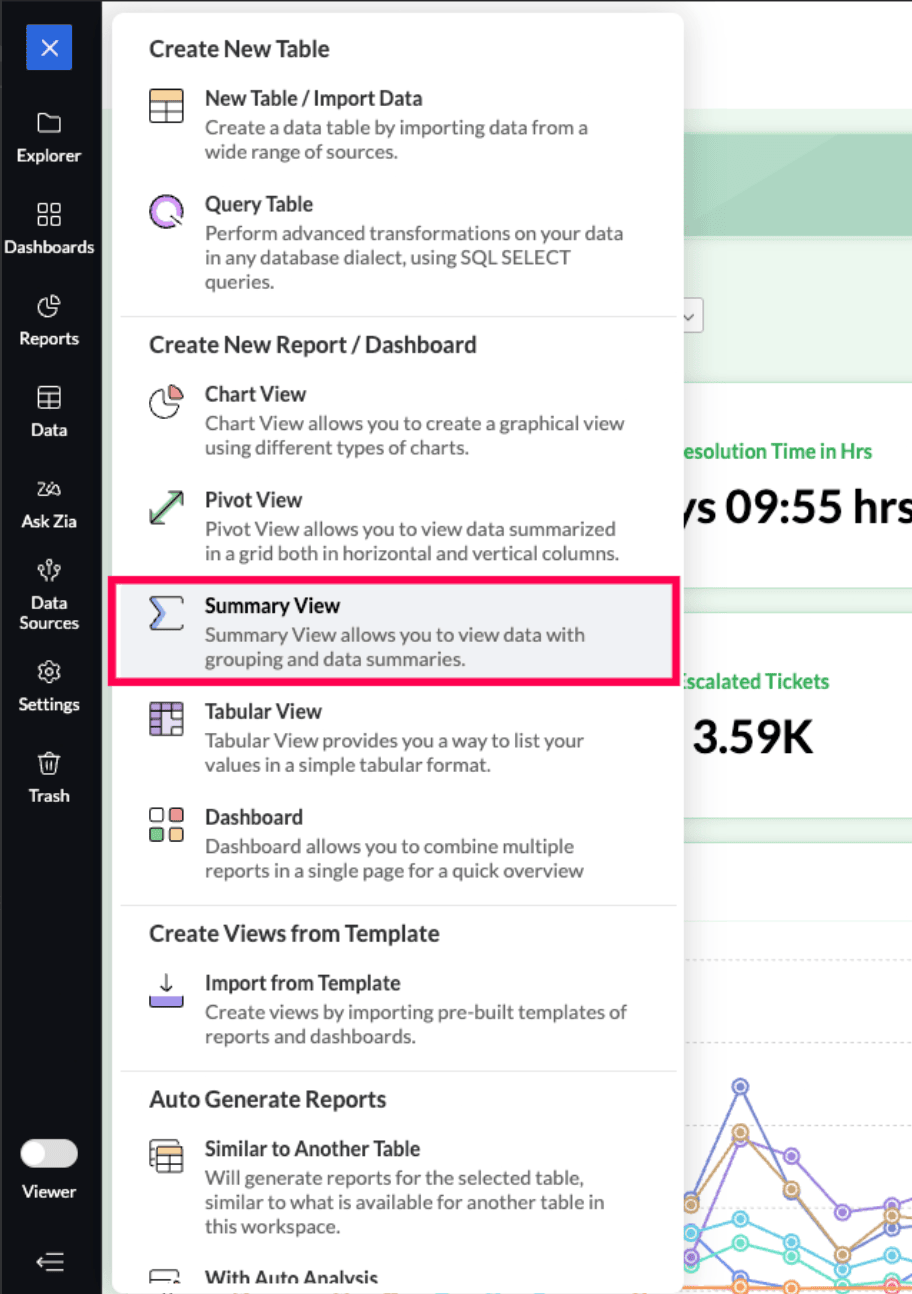Click the Summary View sigma icon
Image resolution: width=912 pixels, height=1294 pixels.
tap(166, 613)
